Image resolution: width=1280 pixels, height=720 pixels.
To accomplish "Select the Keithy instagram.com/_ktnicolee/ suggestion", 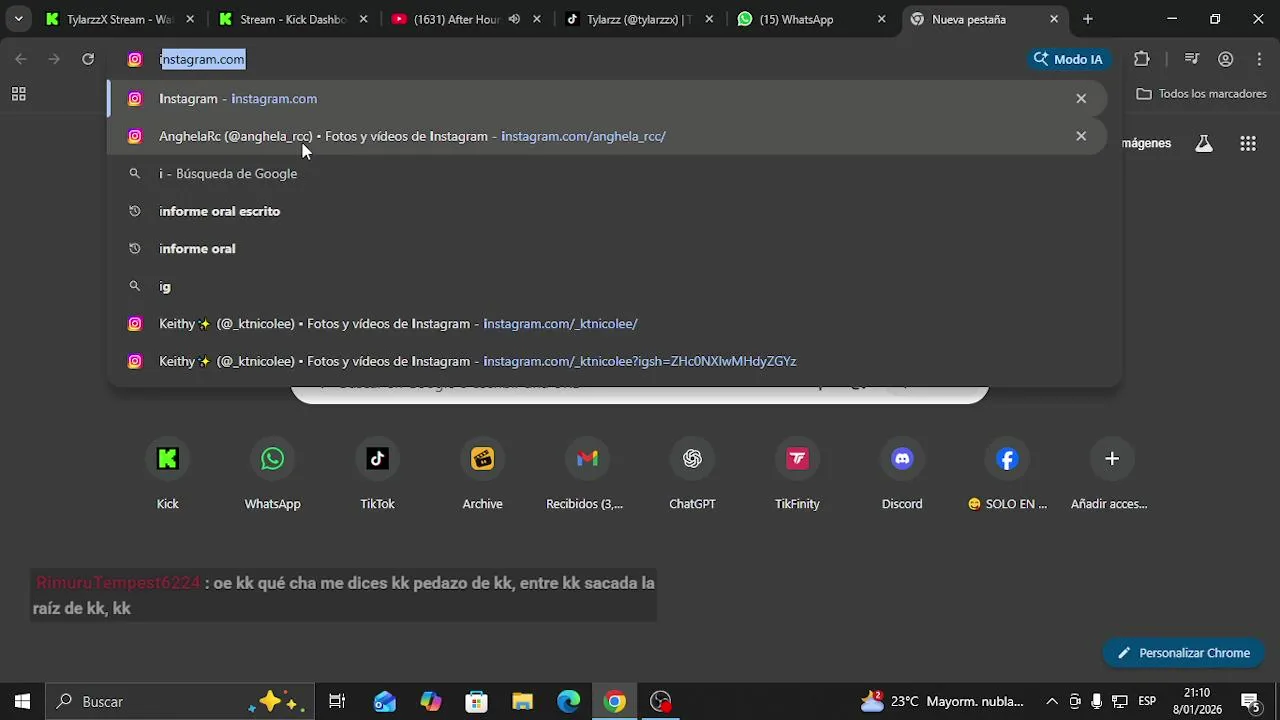I will pos(607,324).
